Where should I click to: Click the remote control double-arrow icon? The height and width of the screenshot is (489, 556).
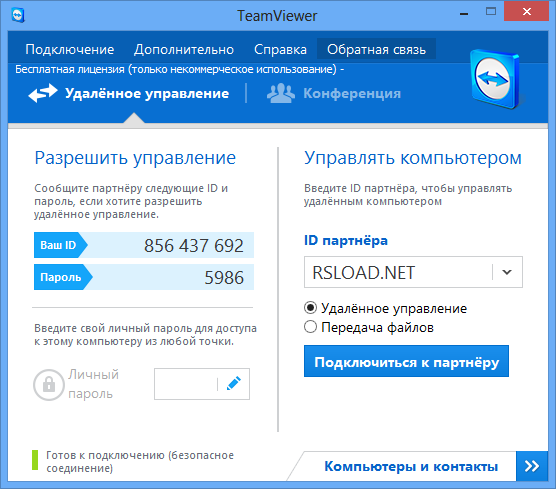43,93
